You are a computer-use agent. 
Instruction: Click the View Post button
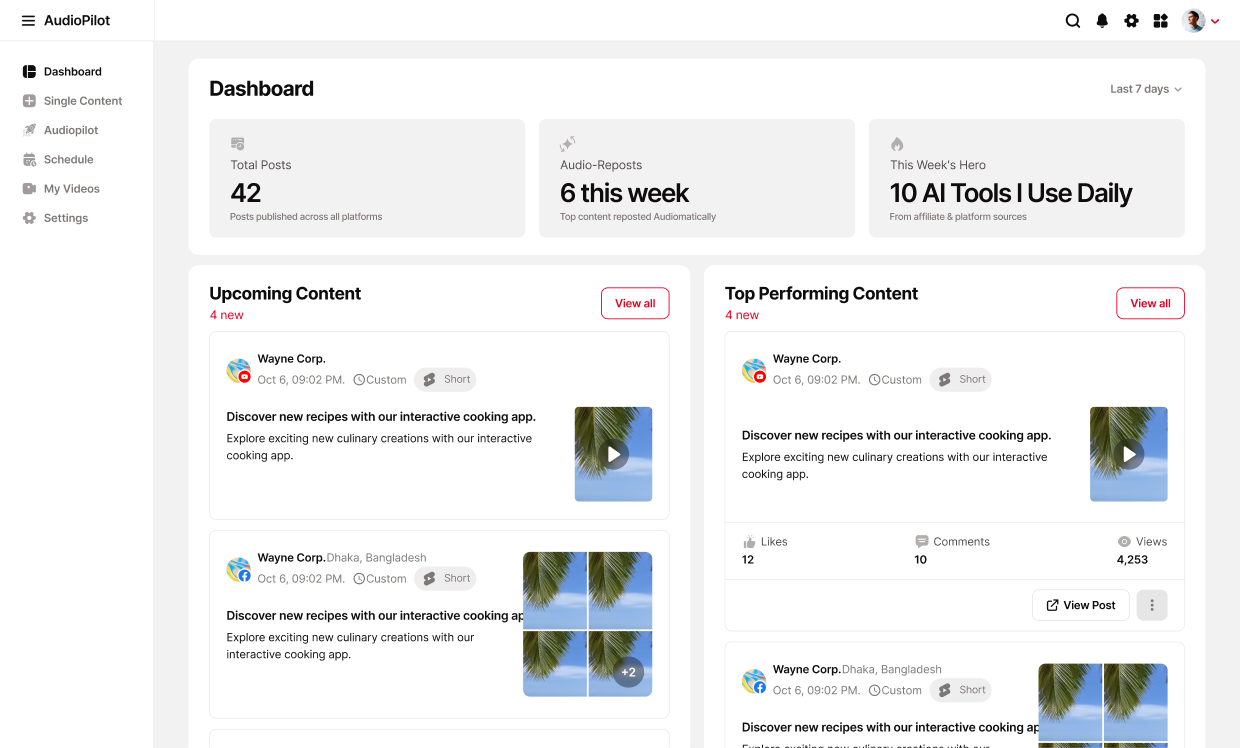click(x=1080, y=605)
